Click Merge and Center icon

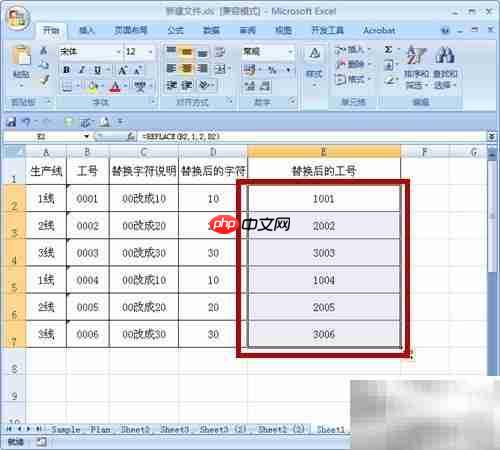point(220,69)
